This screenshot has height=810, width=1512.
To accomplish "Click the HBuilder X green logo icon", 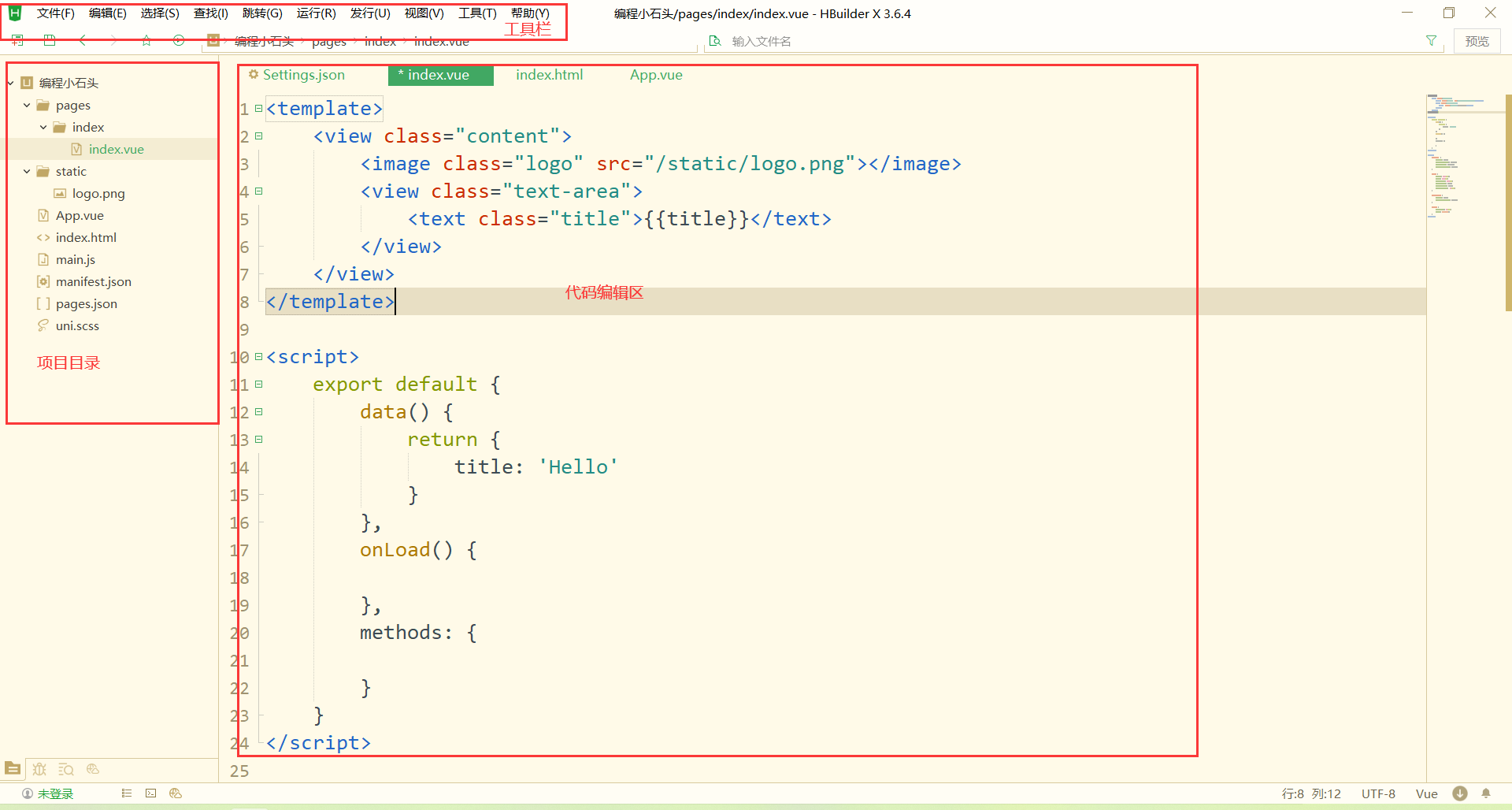I will pyautogui.click(x=14, y=13).
